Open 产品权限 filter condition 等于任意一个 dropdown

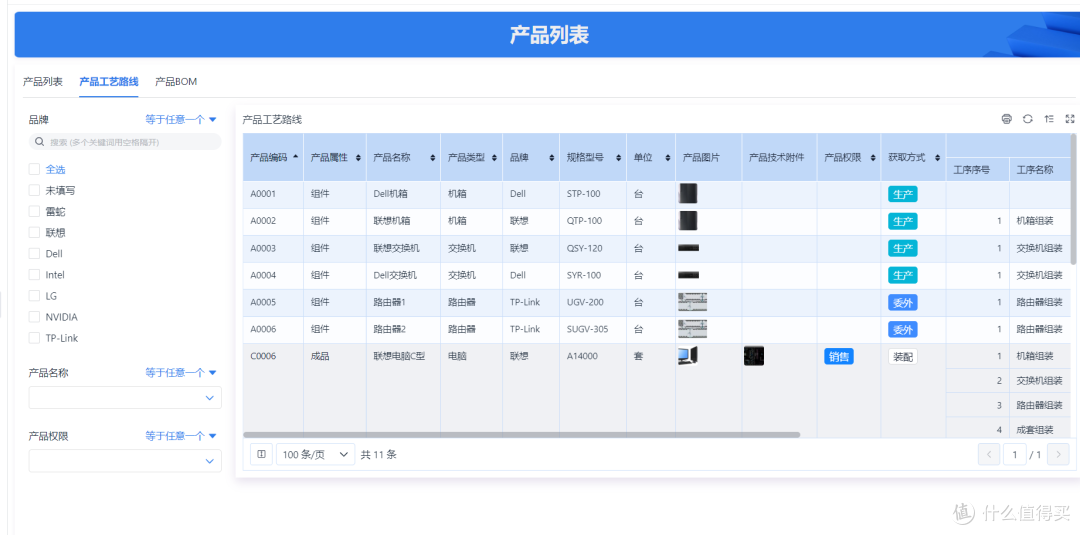[181, 436]
